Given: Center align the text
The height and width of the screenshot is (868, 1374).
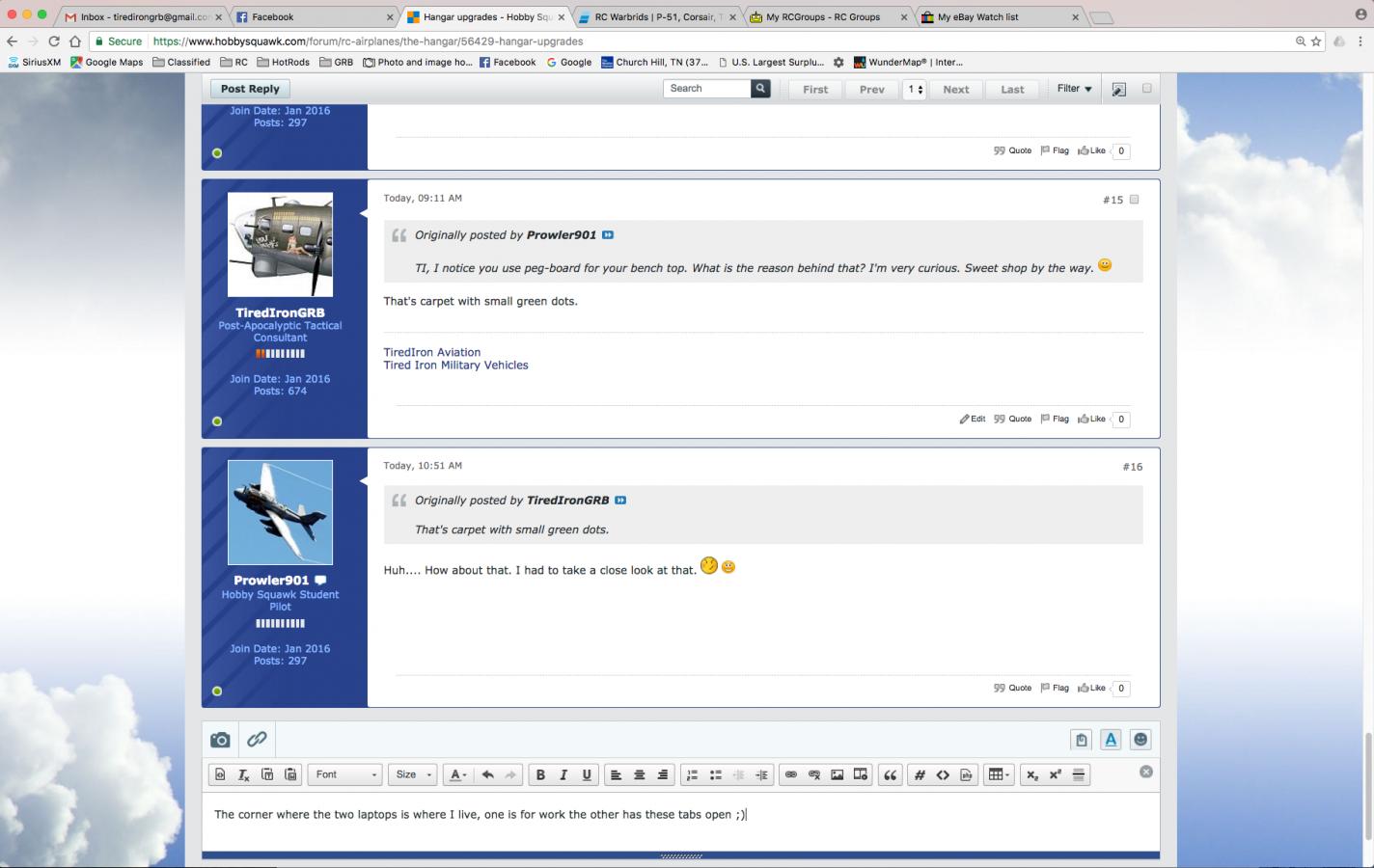Looking at the screenshot, I should click(x=639, y=774).
